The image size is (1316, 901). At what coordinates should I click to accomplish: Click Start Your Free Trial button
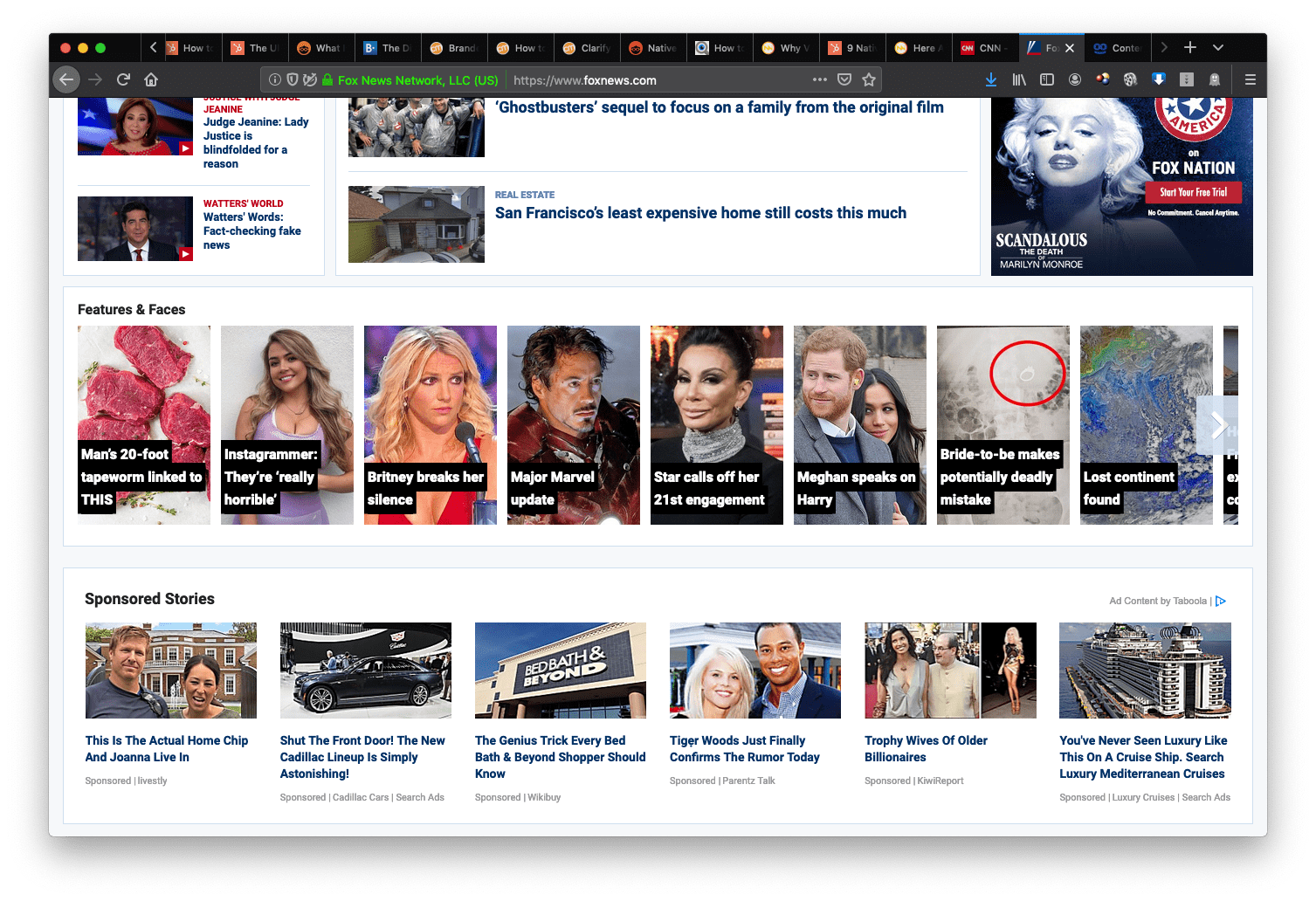coord(1194,192)
